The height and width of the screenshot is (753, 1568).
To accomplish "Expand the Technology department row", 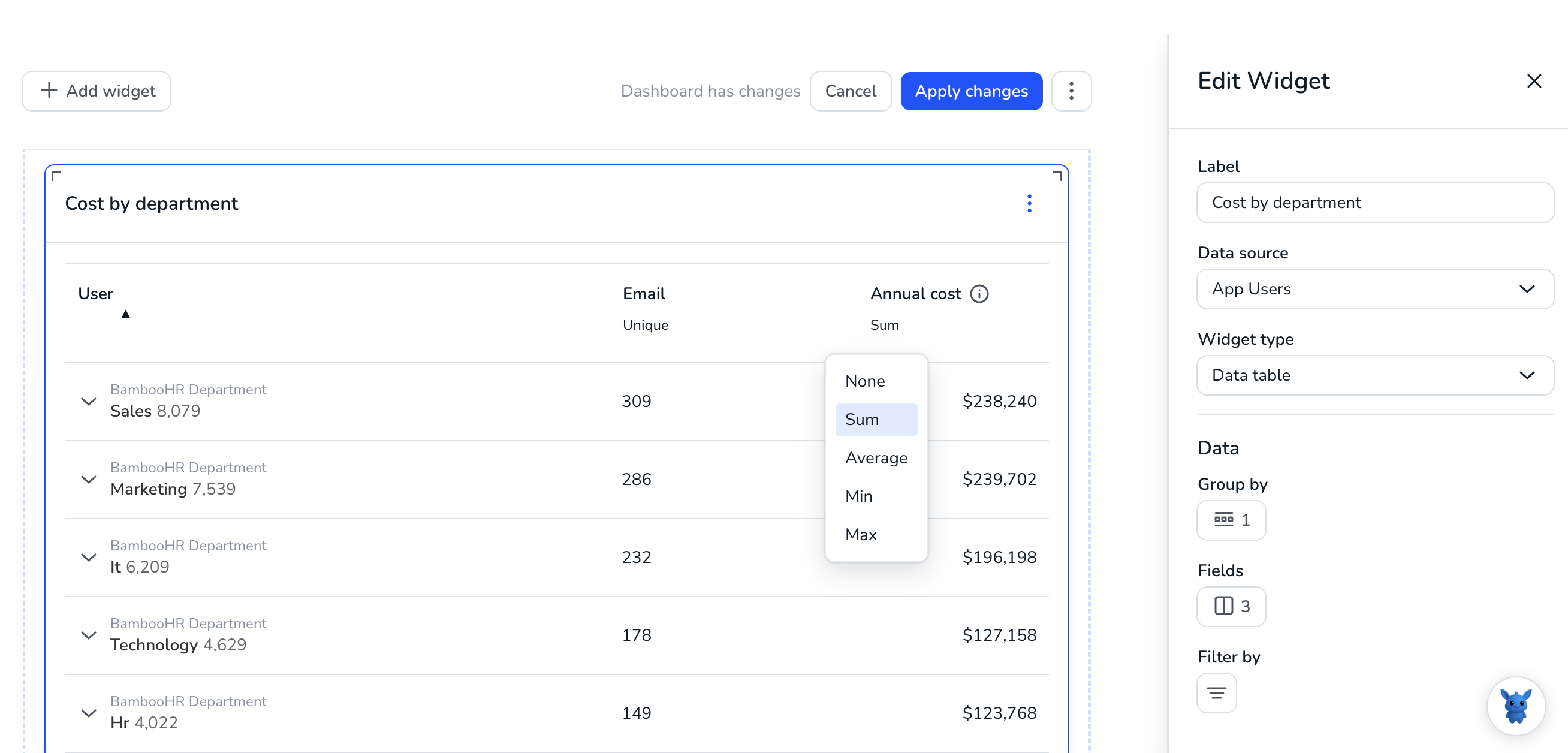I will 89,635.
